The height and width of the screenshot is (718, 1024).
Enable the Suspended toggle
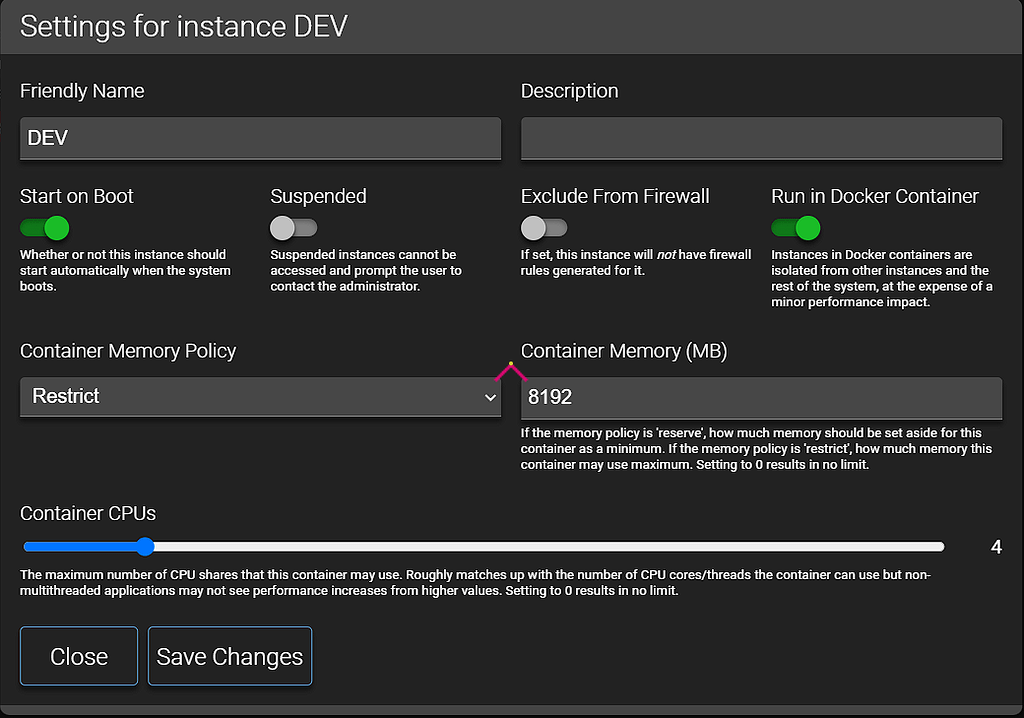pos(293,227)
